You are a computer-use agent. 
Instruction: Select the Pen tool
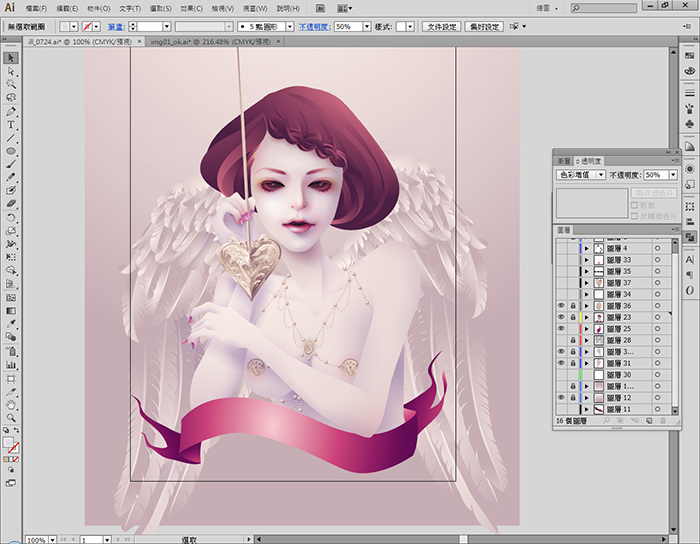11,111
